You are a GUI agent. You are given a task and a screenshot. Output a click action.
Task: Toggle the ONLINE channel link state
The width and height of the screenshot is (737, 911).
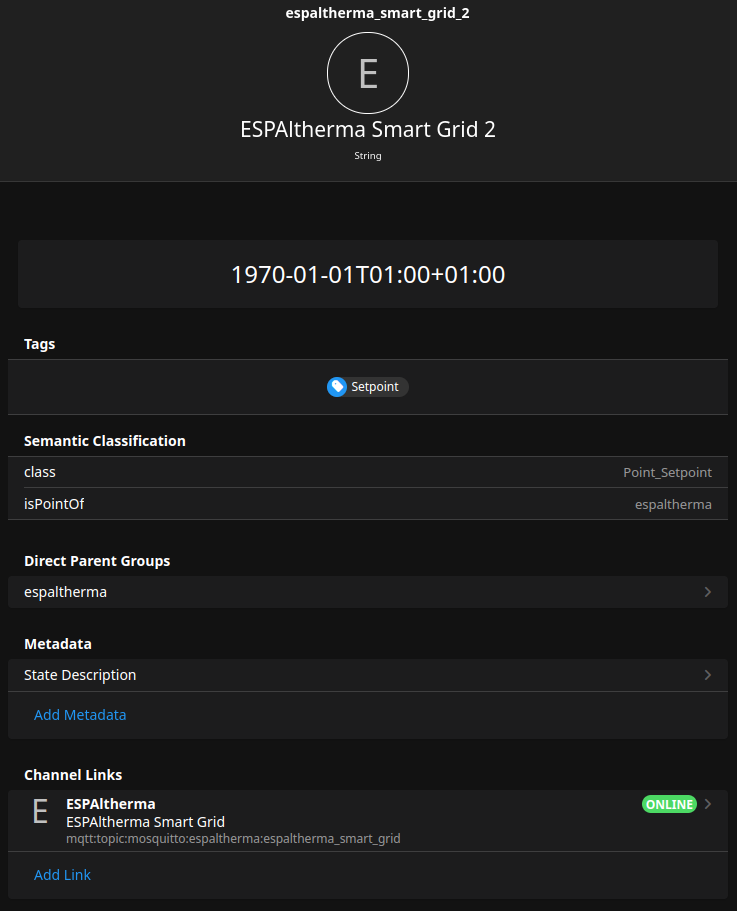pos(669,804)
